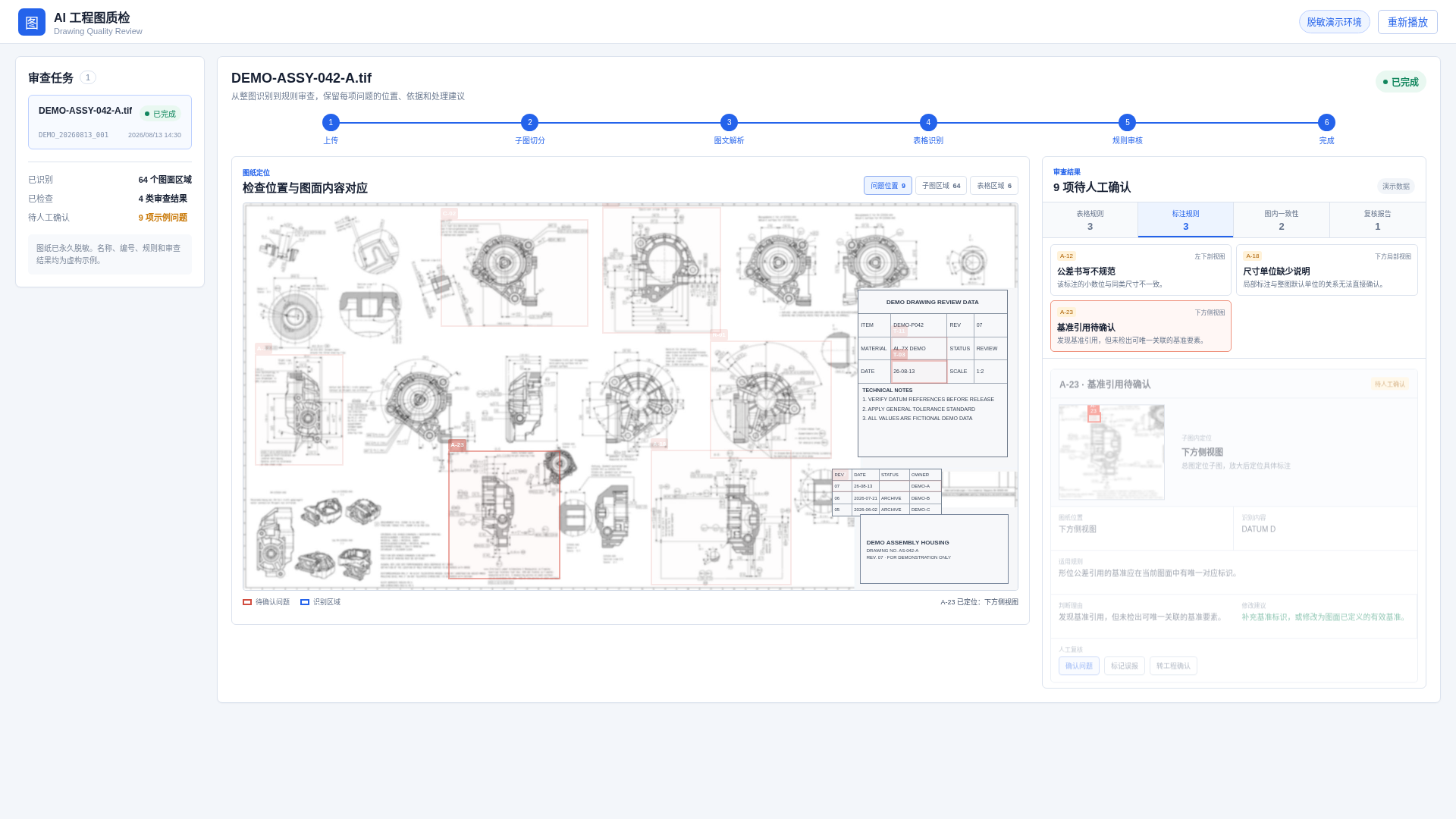Switch to the 图内一致性 tab

click(x=1282, y=220)
